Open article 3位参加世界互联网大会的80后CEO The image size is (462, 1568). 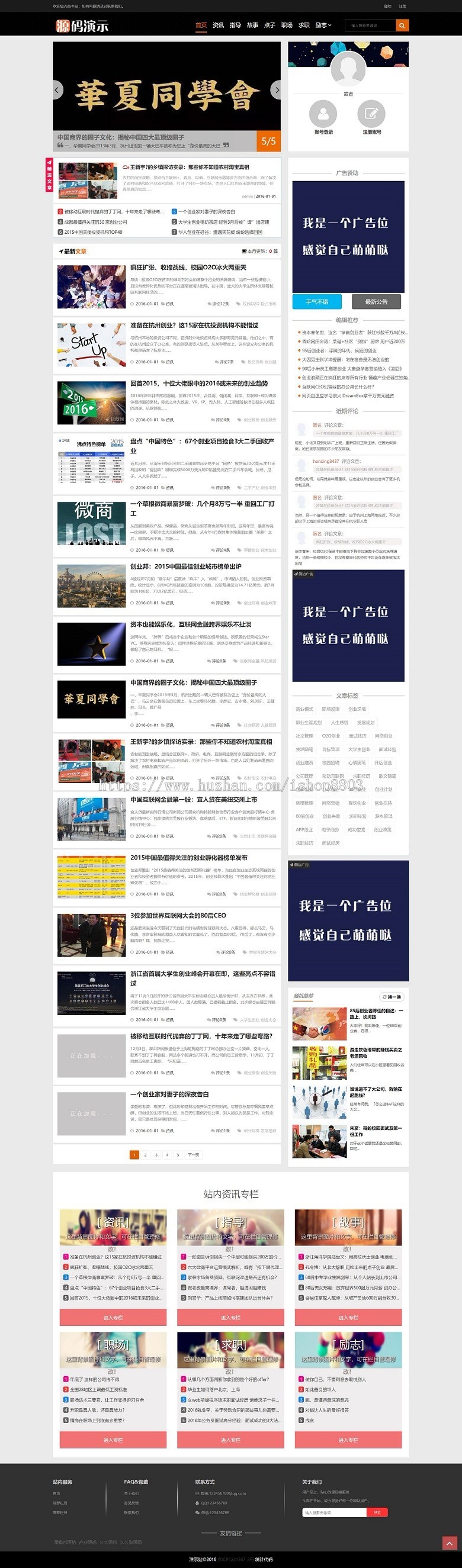click(x=178, y=916)
